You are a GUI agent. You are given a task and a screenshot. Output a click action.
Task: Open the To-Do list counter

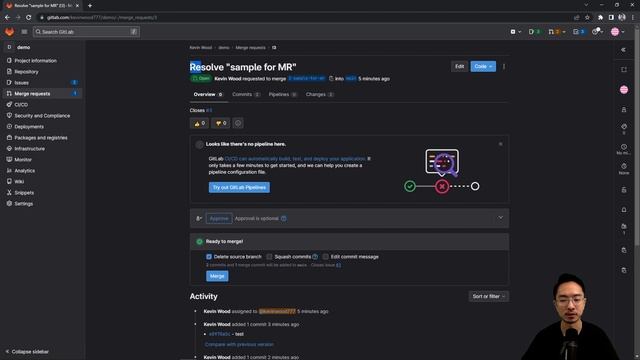579,32
